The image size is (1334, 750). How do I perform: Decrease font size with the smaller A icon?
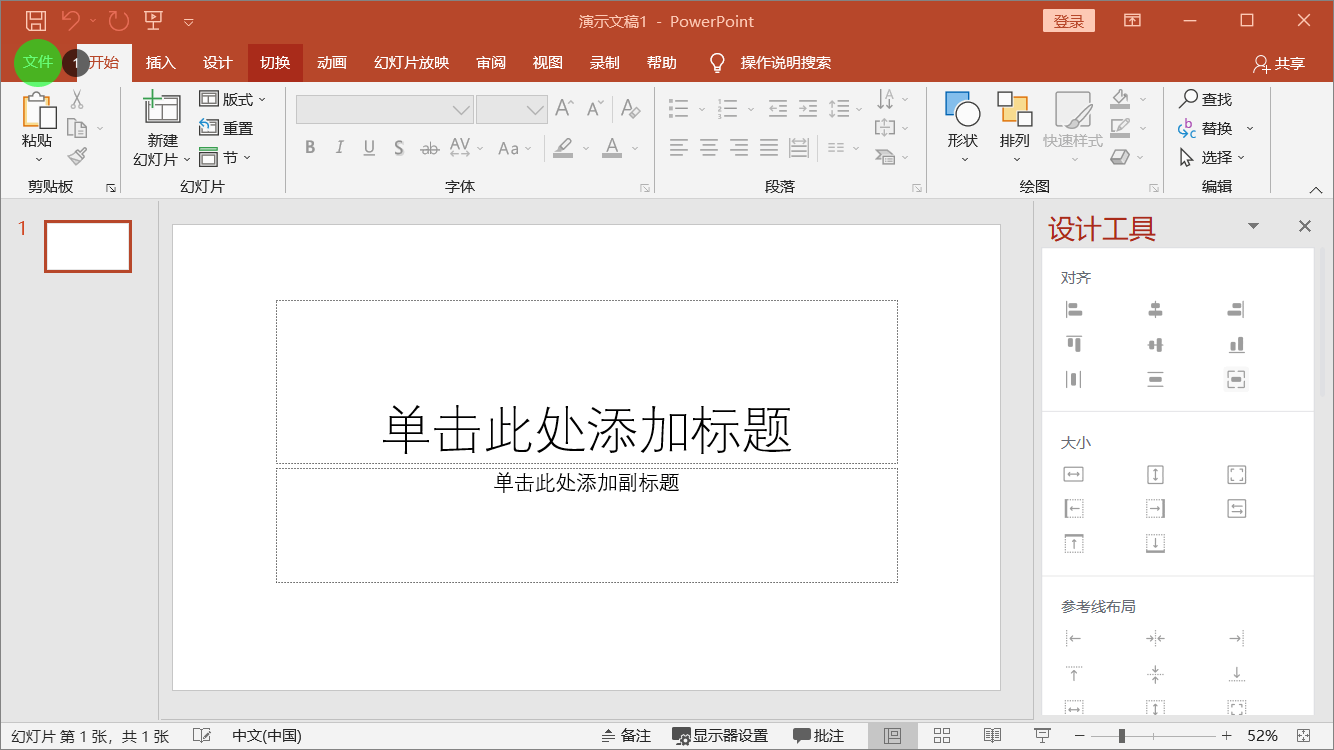[x=595, y=108]
